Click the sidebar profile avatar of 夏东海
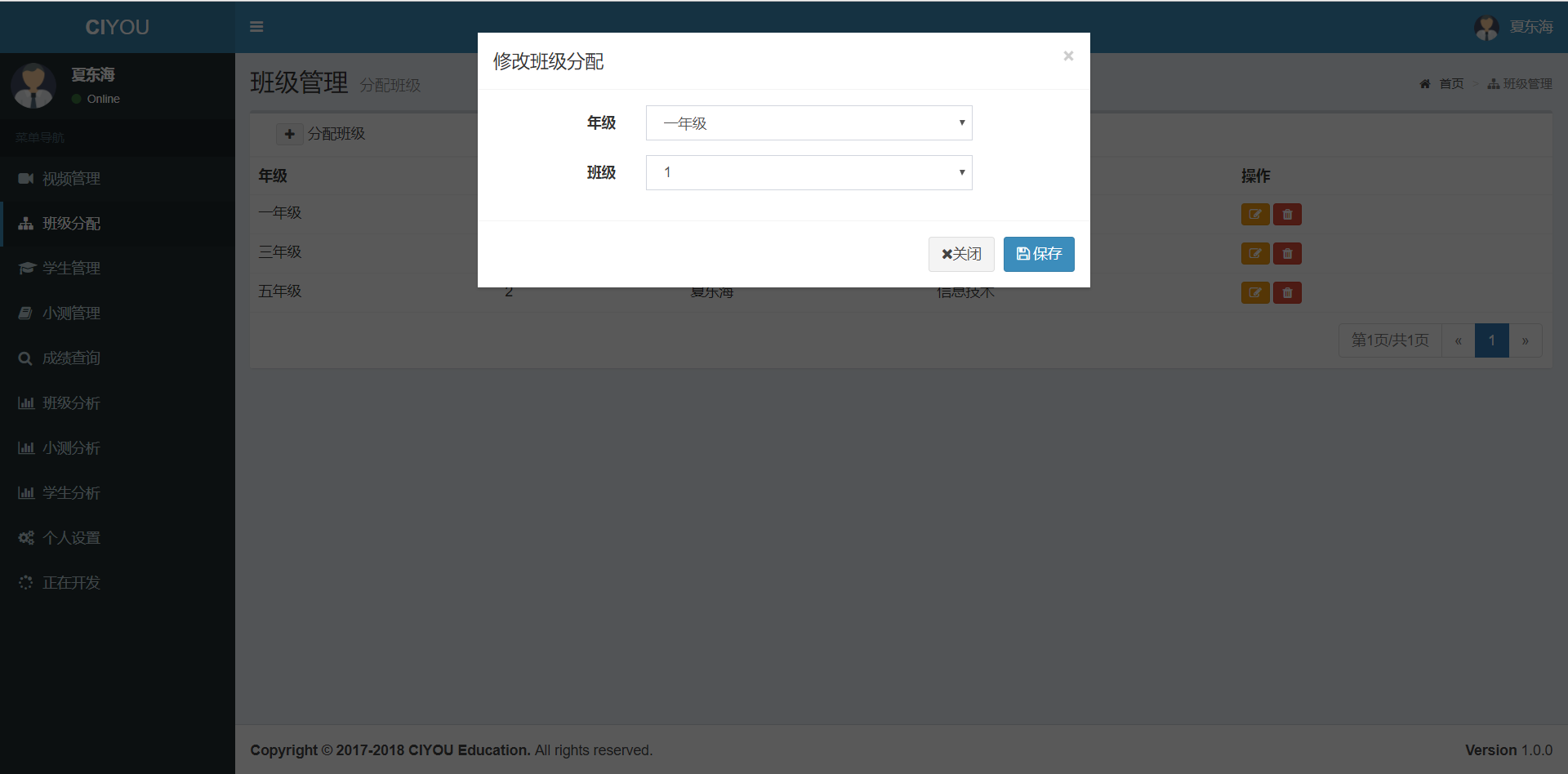This screenshot has width=1568, height=774. [x=33, y=86]
